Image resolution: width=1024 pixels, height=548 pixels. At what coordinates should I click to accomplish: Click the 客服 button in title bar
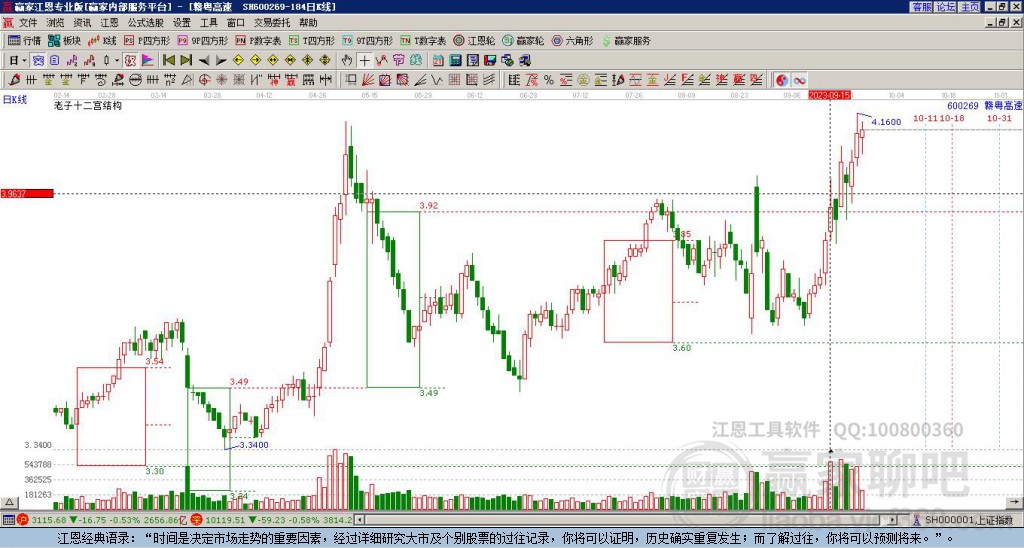pos(921,7)
